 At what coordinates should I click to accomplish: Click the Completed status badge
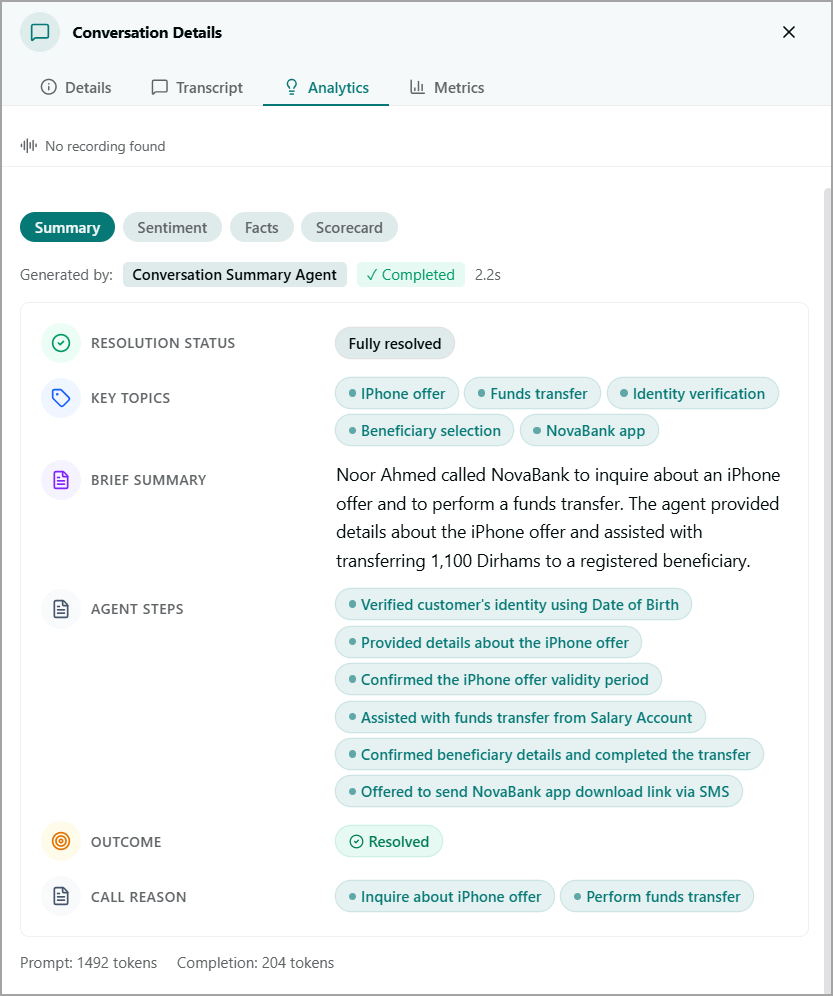[x=410, y=274]
